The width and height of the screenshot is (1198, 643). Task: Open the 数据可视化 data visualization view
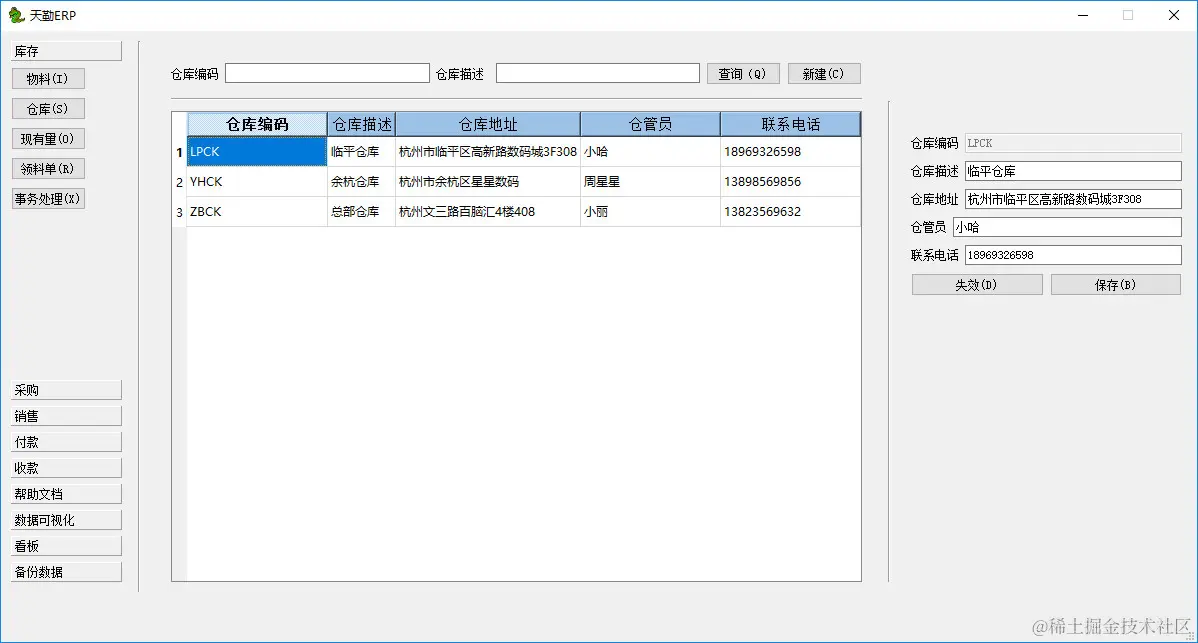coord(65,519)
